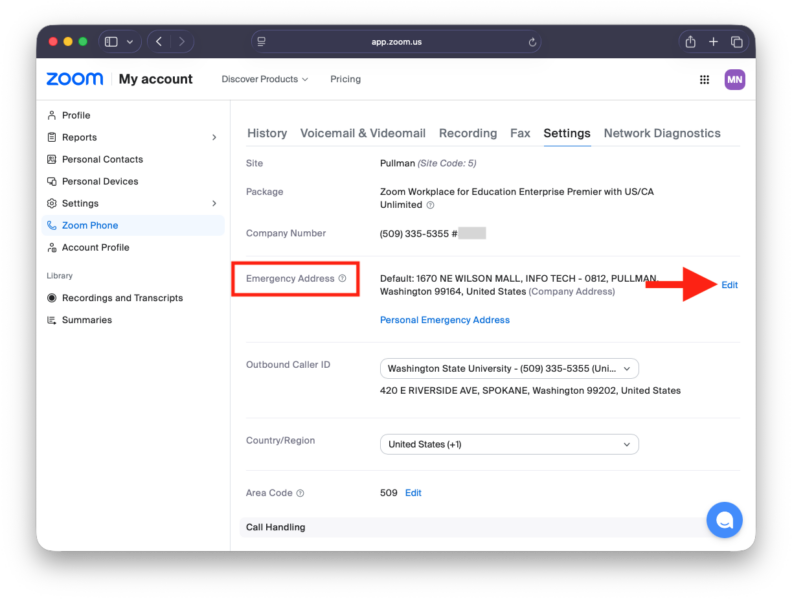Click the Summaries list icon
The width and height of the screenshot is (792, 599).
point(52,320)
